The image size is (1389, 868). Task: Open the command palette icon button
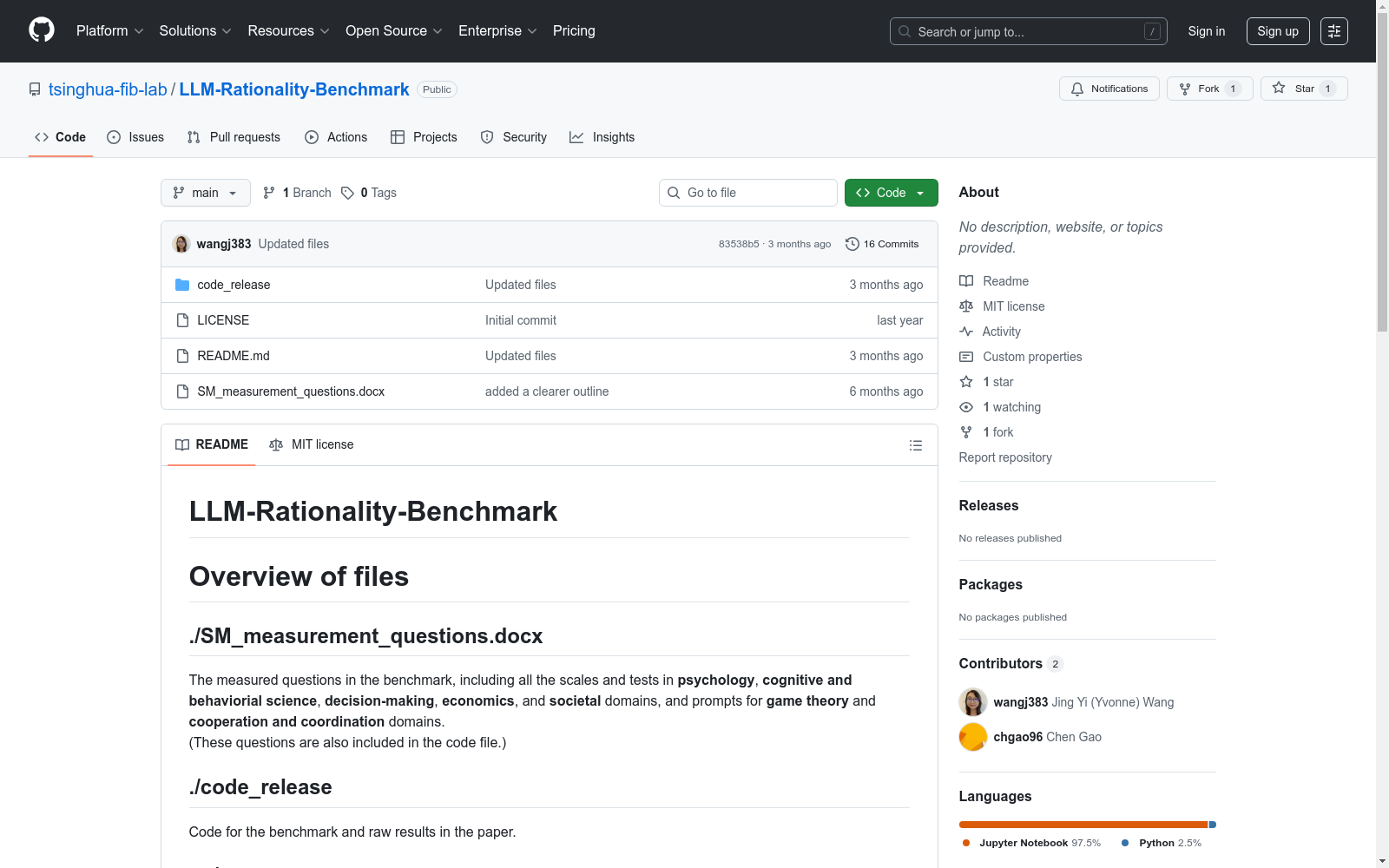click(1334, 31)
